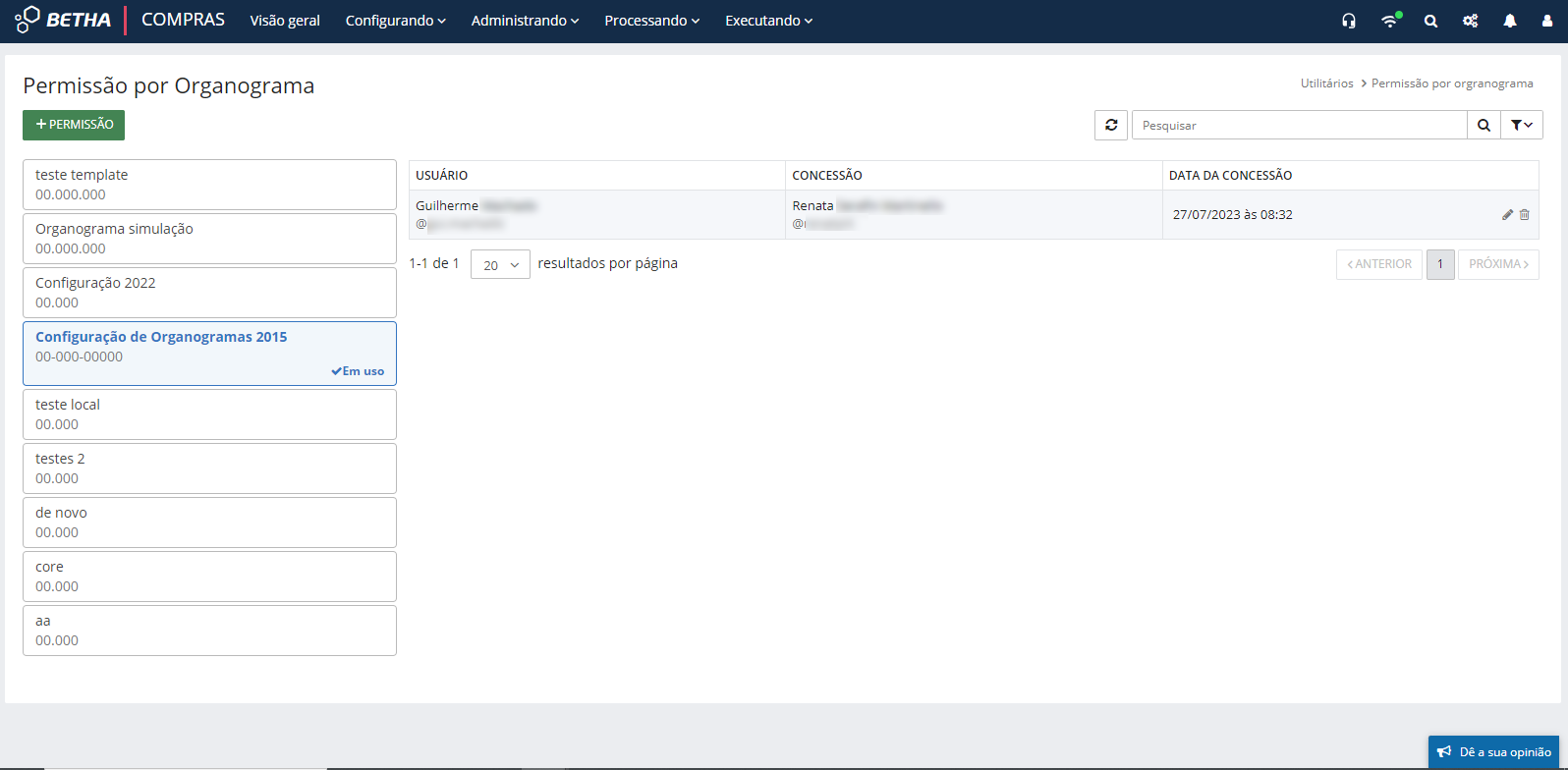Select Organograma simulação entry

(209, 239)
